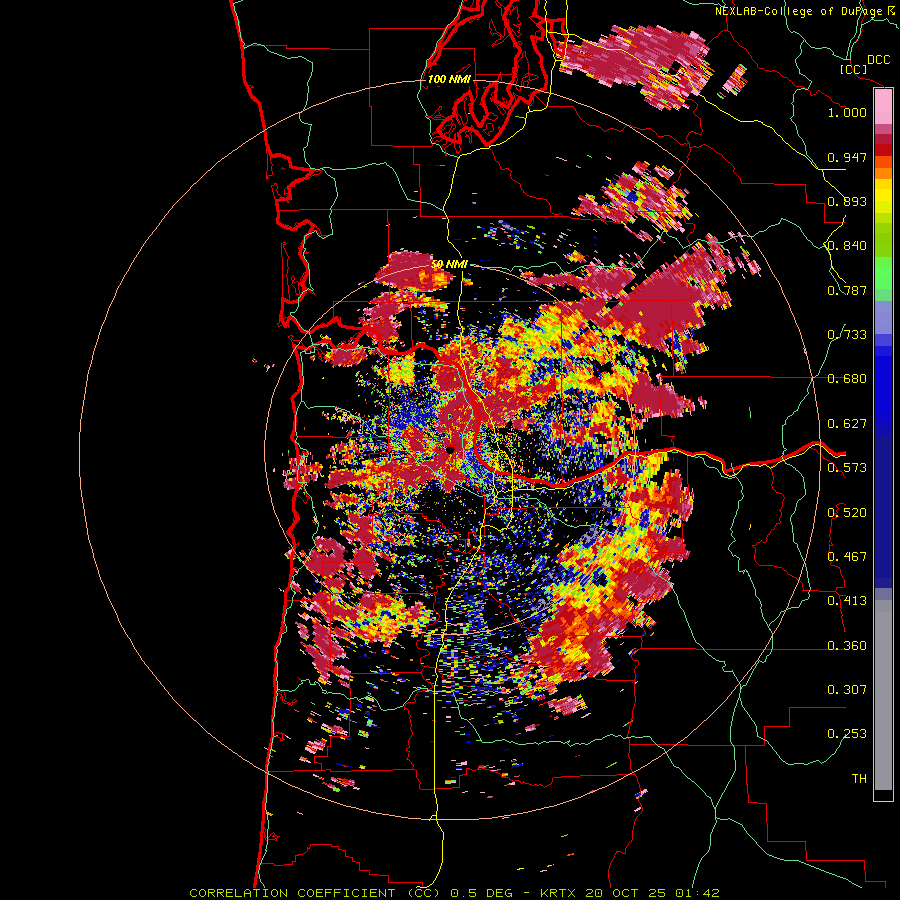This screenshot has height=900, width=900.
Task: Click the 0.840 scale value
Action: [847, 246]
